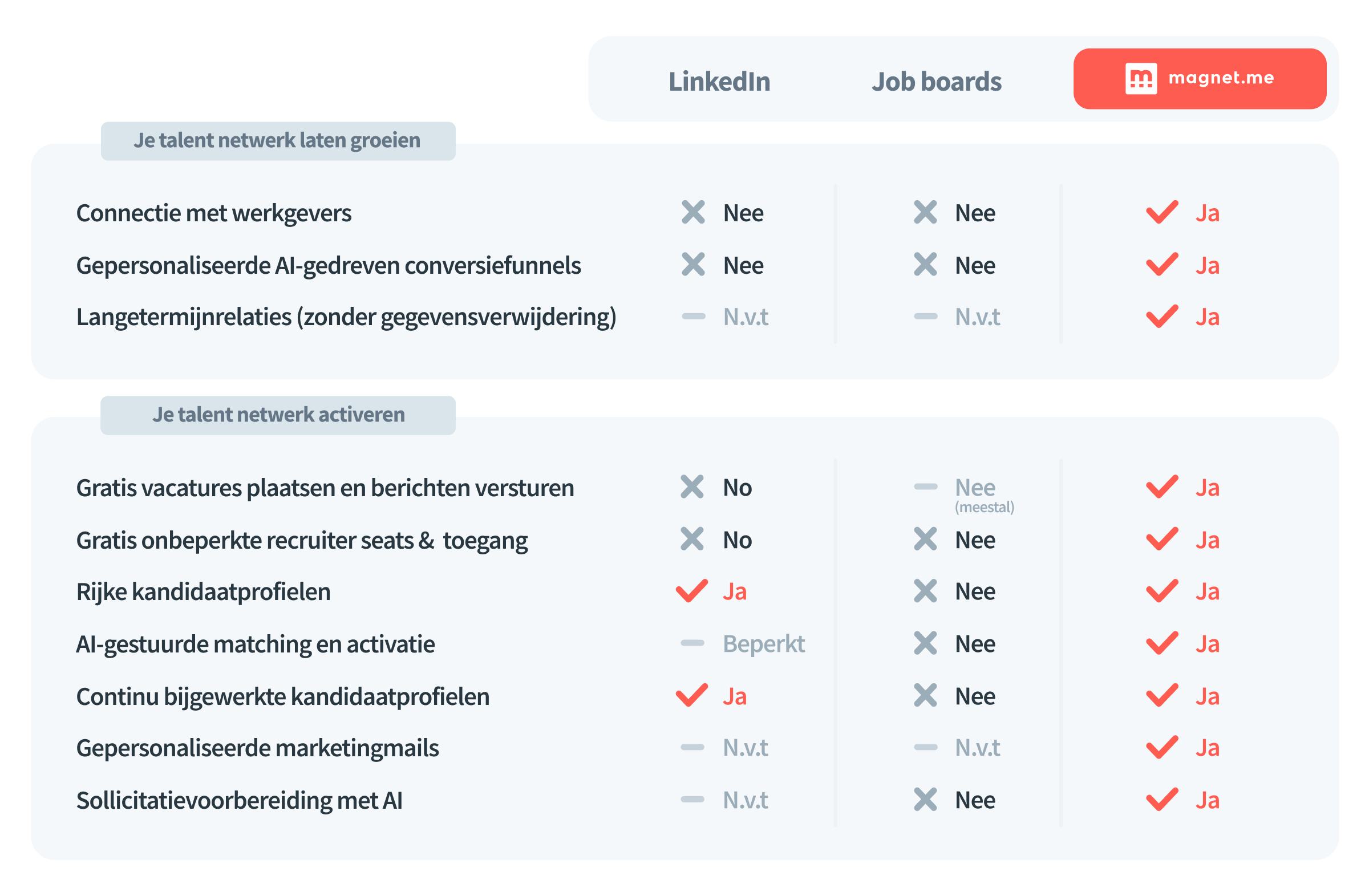Click the 'Je talent netwerk laten groeien' label
This screenshot has width=1369, height=896.
click(278, 141)
